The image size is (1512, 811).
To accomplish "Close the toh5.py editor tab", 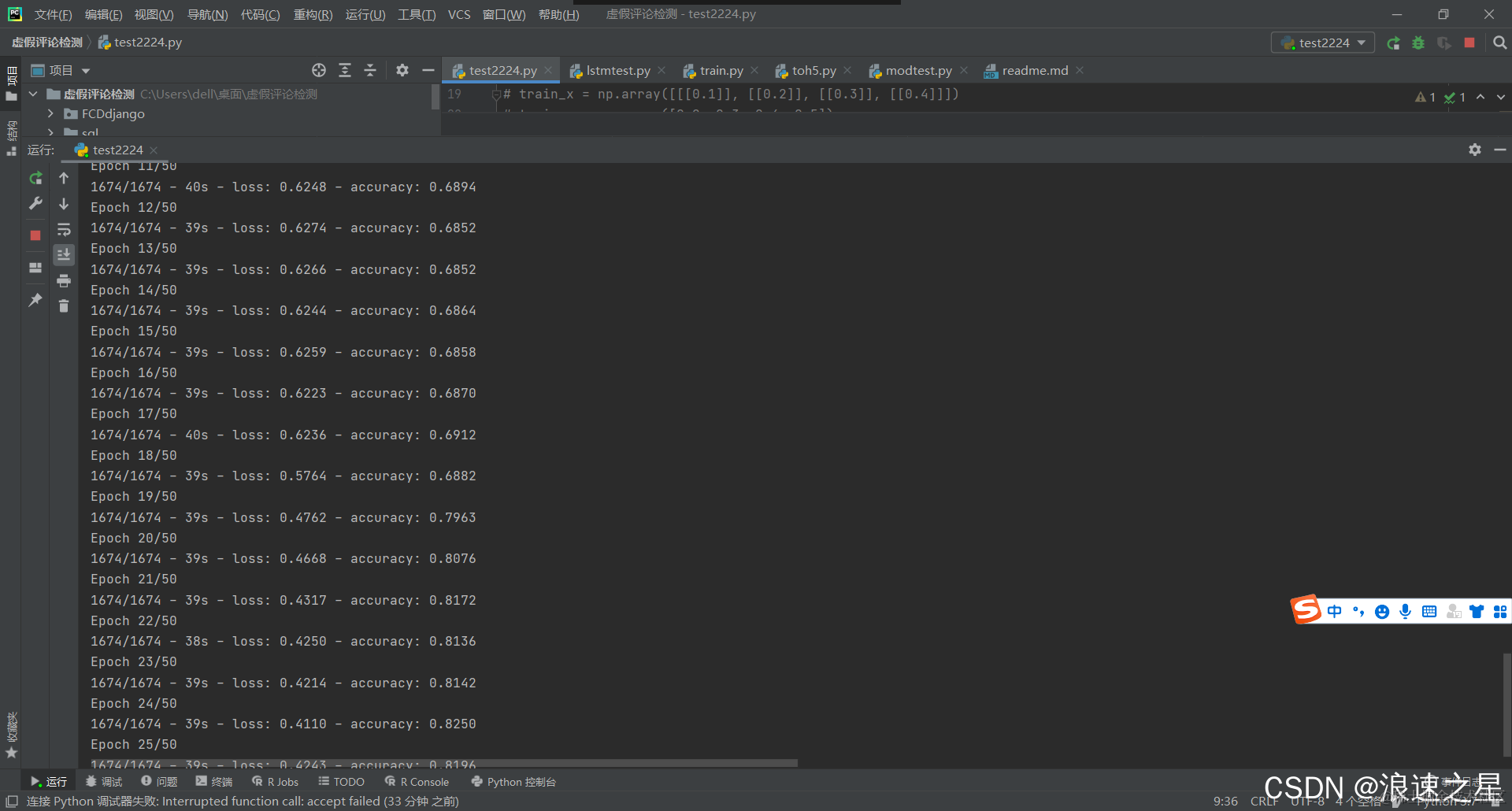I will pos(847,71).
